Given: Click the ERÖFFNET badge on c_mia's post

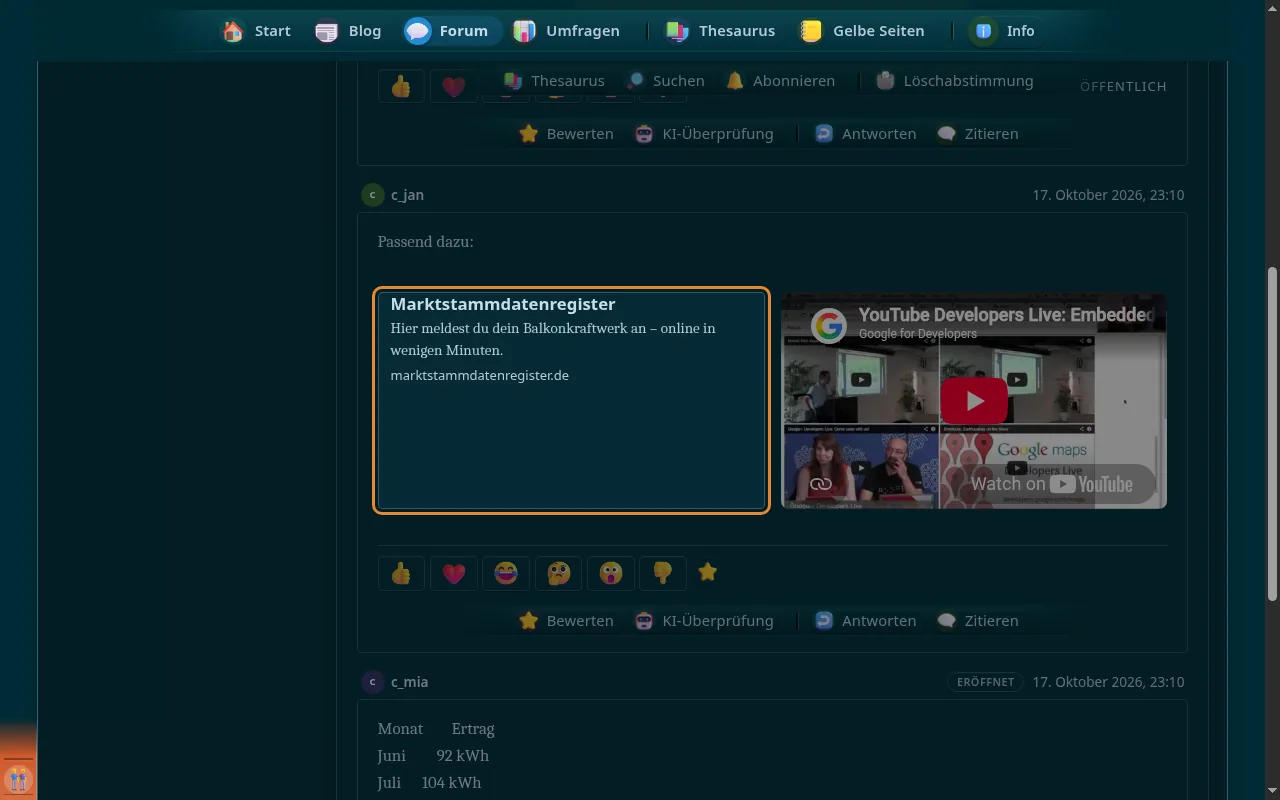Looking at the screenshot, I should point(985,682).
